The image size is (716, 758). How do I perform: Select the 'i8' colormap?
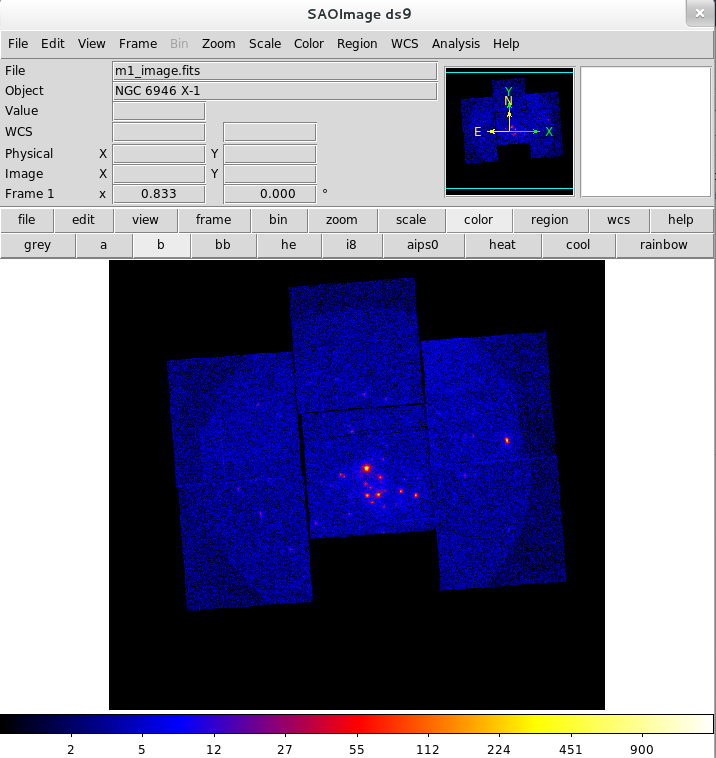351,245
